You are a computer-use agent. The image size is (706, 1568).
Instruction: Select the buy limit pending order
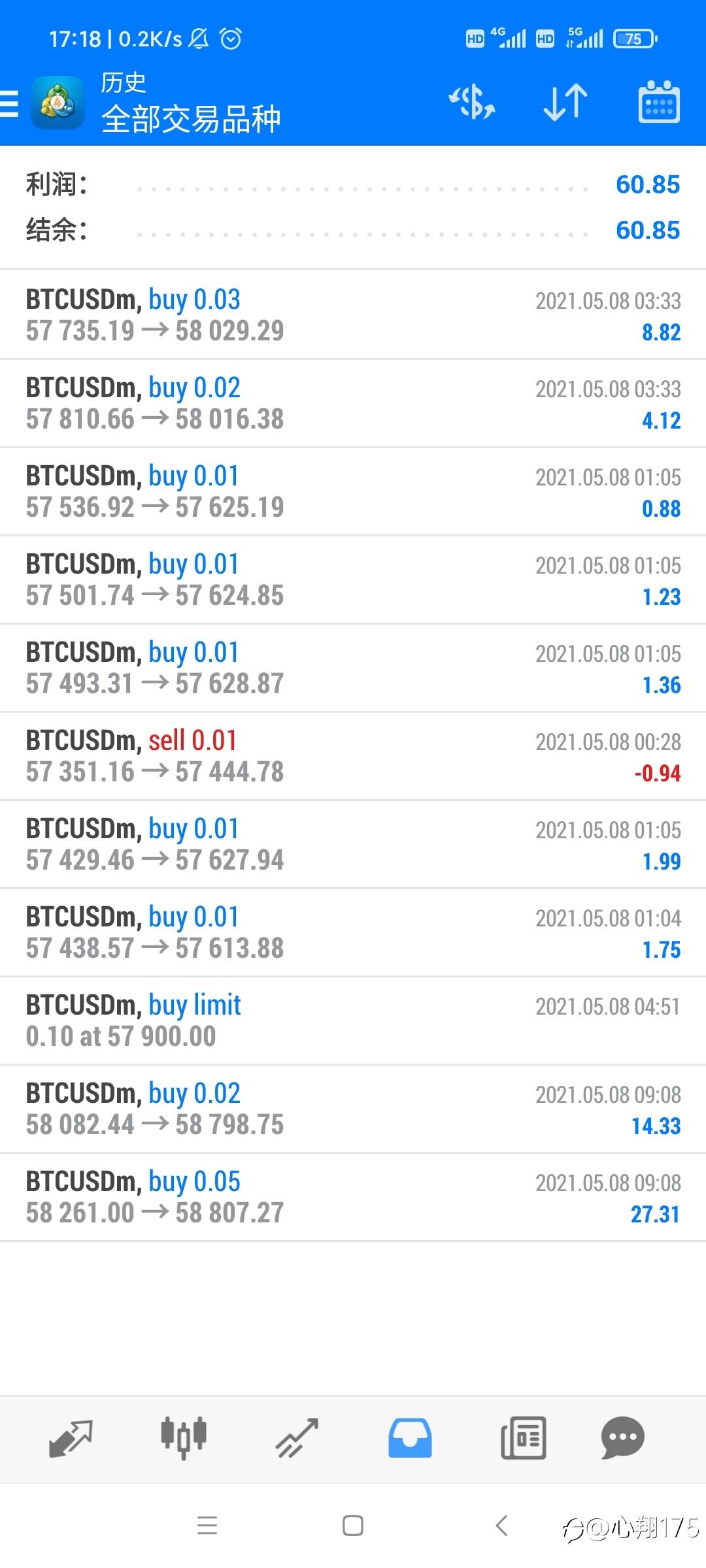pos(353,1021)
